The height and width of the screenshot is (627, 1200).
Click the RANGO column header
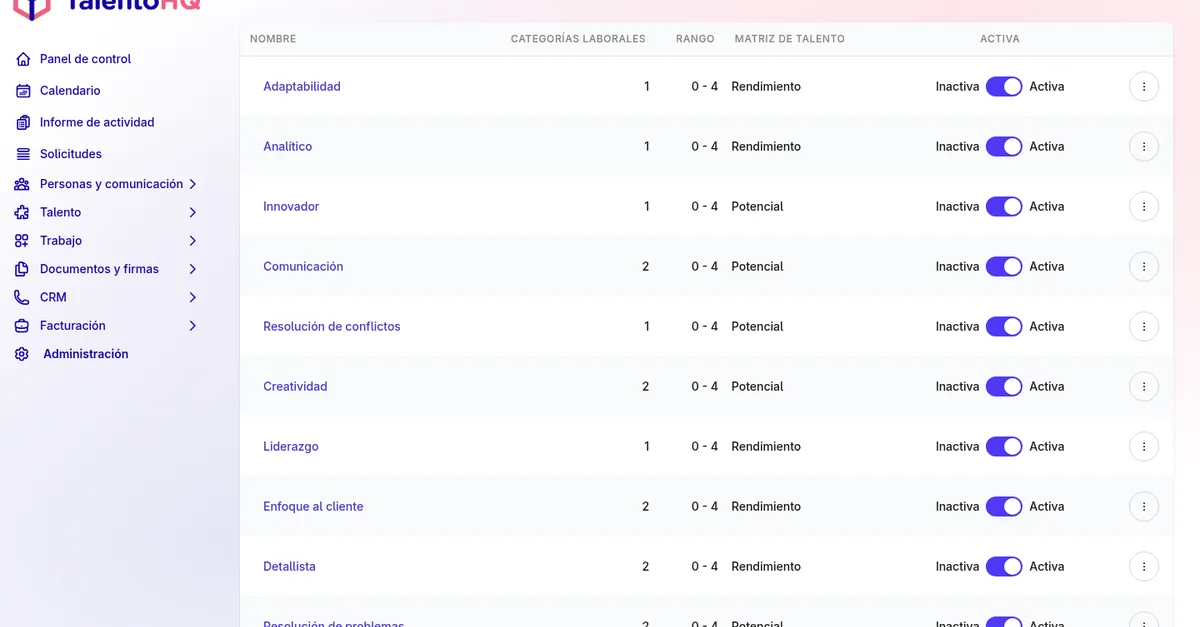(x=695, y=39)
